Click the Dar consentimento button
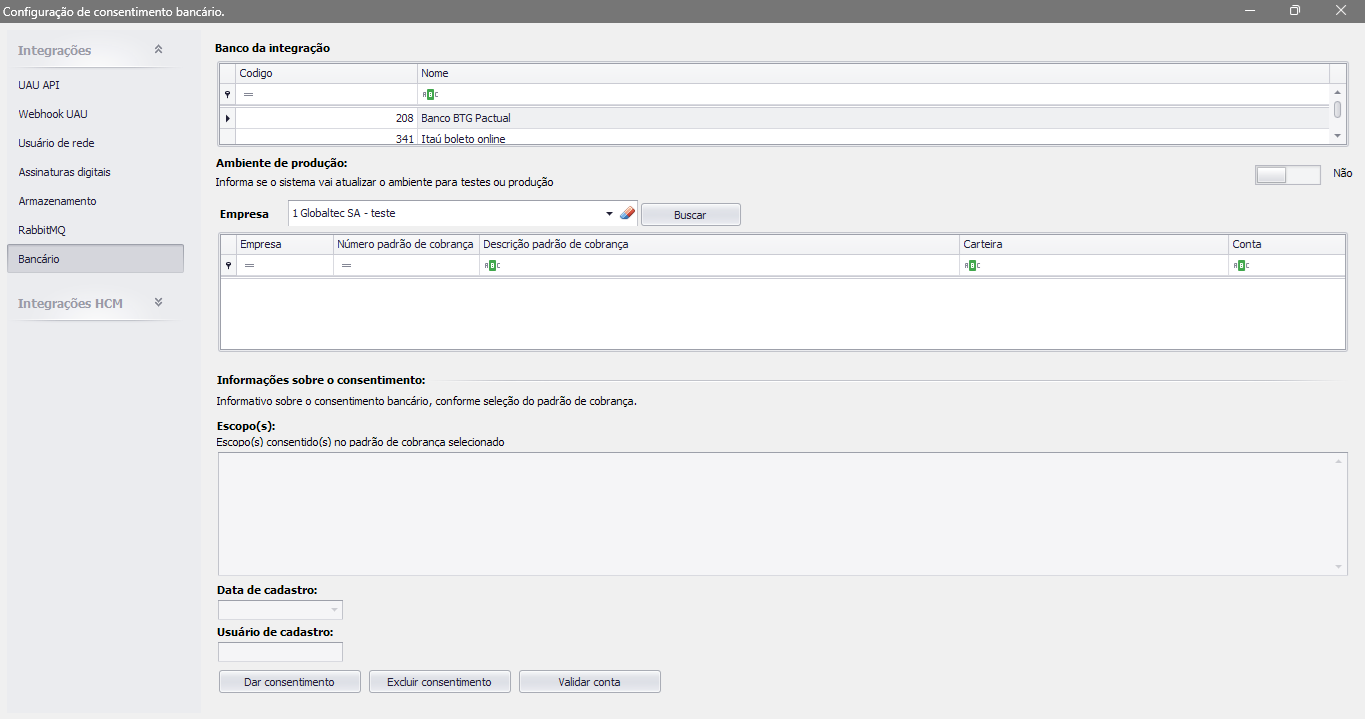 (x=289, y=682)
